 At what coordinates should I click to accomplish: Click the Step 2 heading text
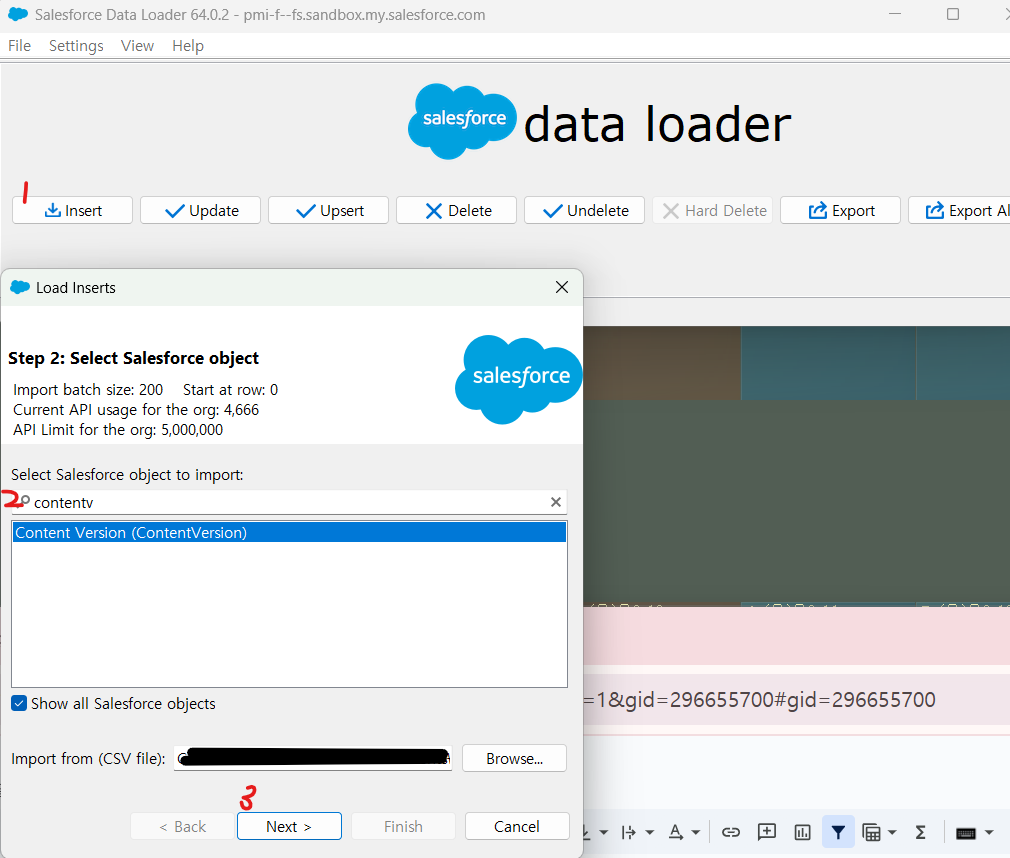tap(133, 358)
